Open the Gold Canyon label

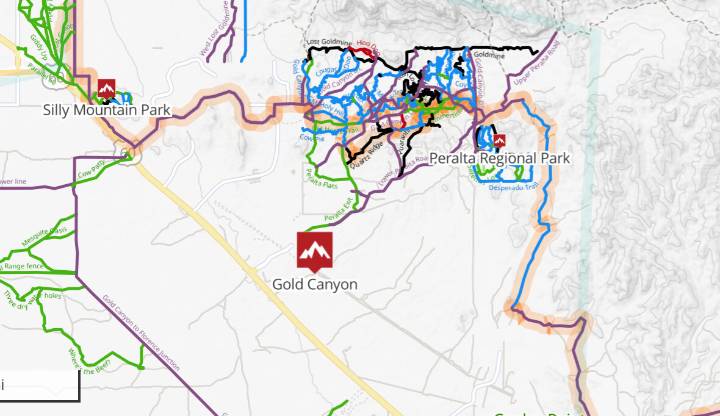click(x=315, y=284)
